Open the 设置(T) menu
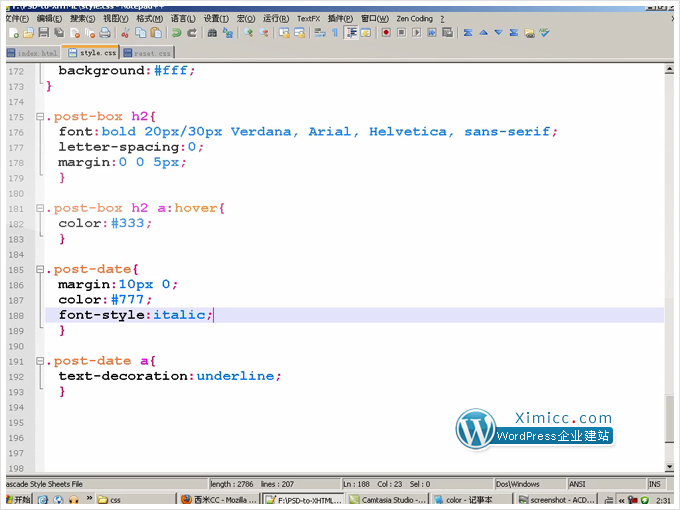The height and width of the screenshot is (510, 680). (216, 19)
